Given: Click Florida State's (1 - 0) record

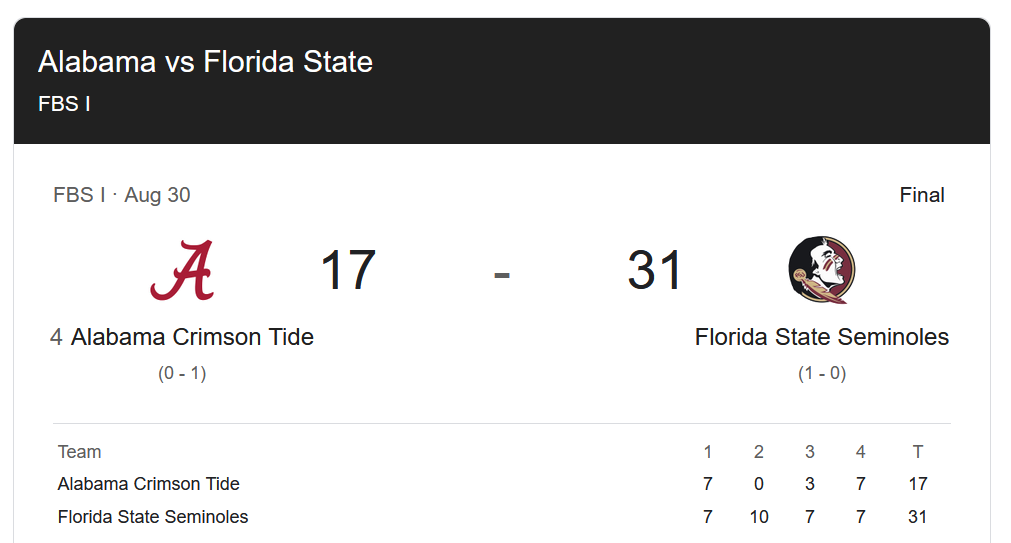Looking at the screenshot, I should coord(822,374).
